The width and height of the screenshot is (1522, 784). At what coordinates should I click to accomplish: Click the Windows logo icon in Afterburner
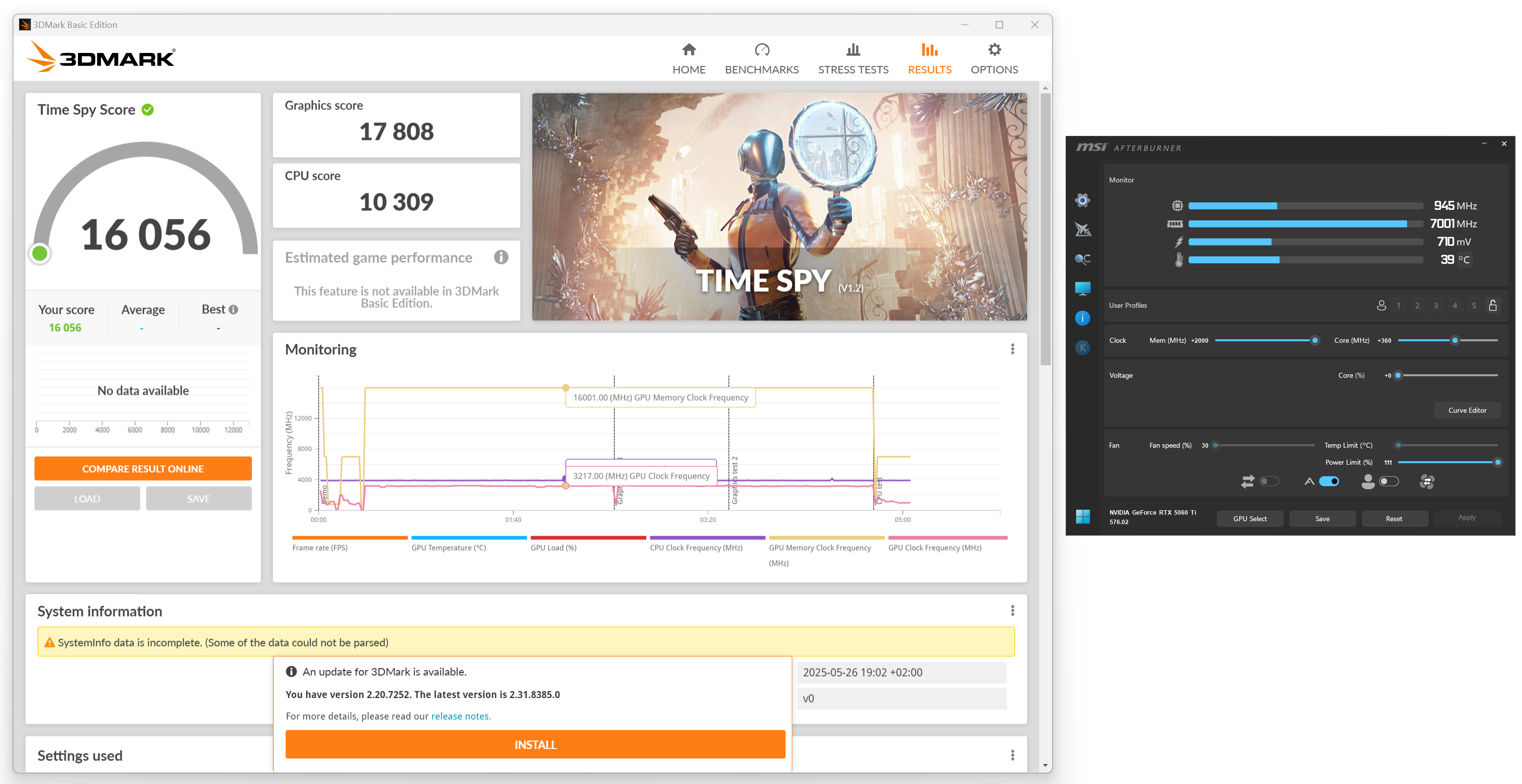click(1083, 517)
